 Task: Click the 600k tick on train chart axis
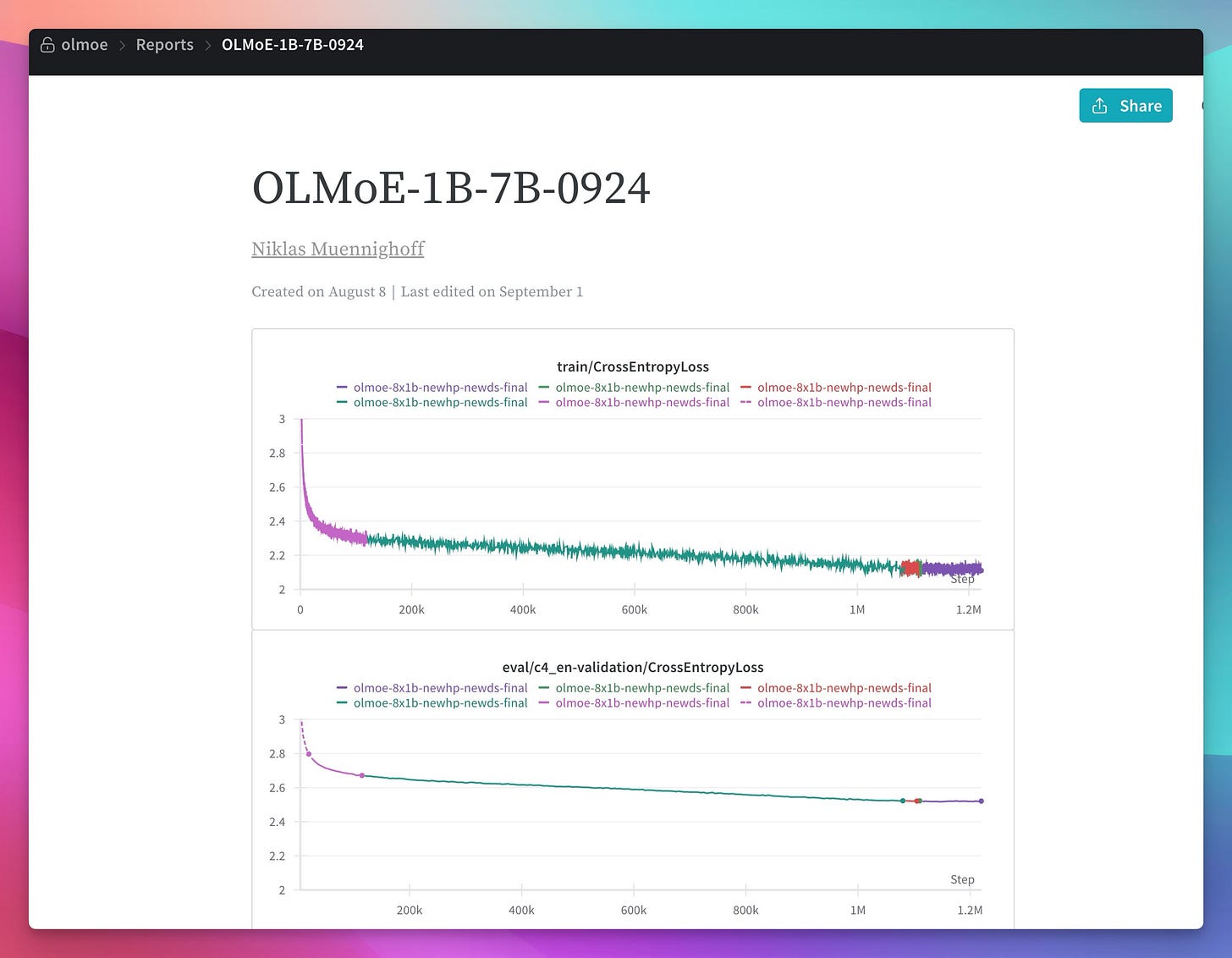635,609
